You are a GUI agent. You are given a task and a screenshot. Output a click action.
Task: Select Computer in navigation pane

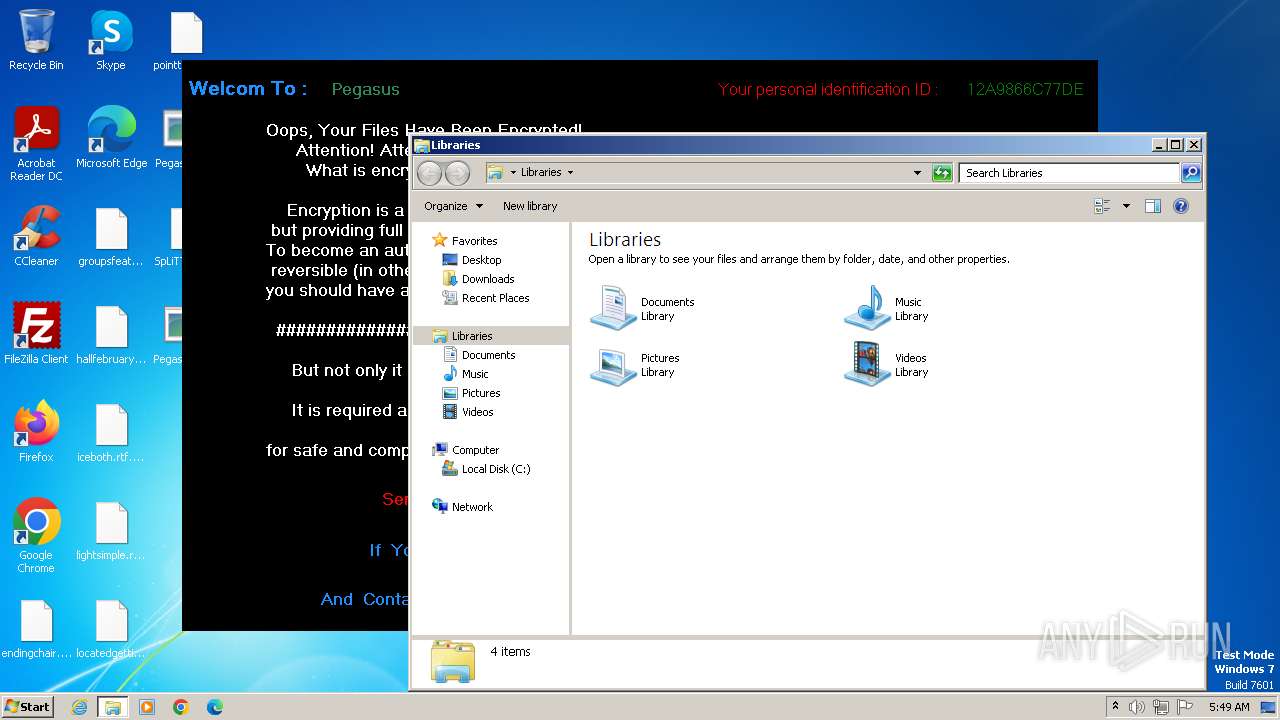466,450
